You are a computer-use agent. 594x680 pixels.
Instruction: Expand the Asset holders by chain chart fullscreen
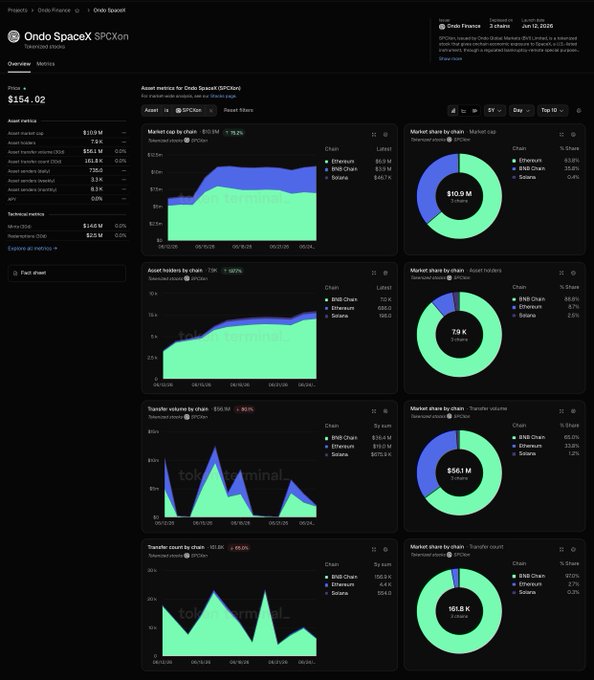(x=374, y=273)
